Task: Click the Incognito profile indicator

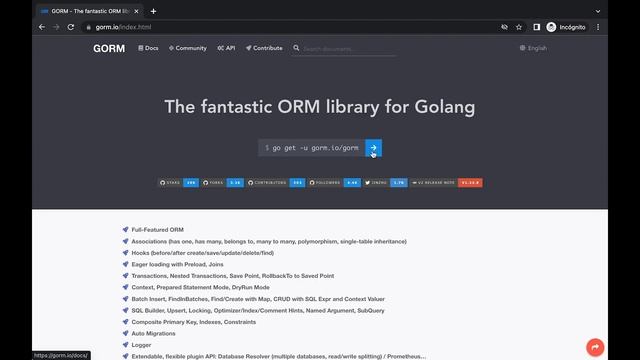Action: 566,27
